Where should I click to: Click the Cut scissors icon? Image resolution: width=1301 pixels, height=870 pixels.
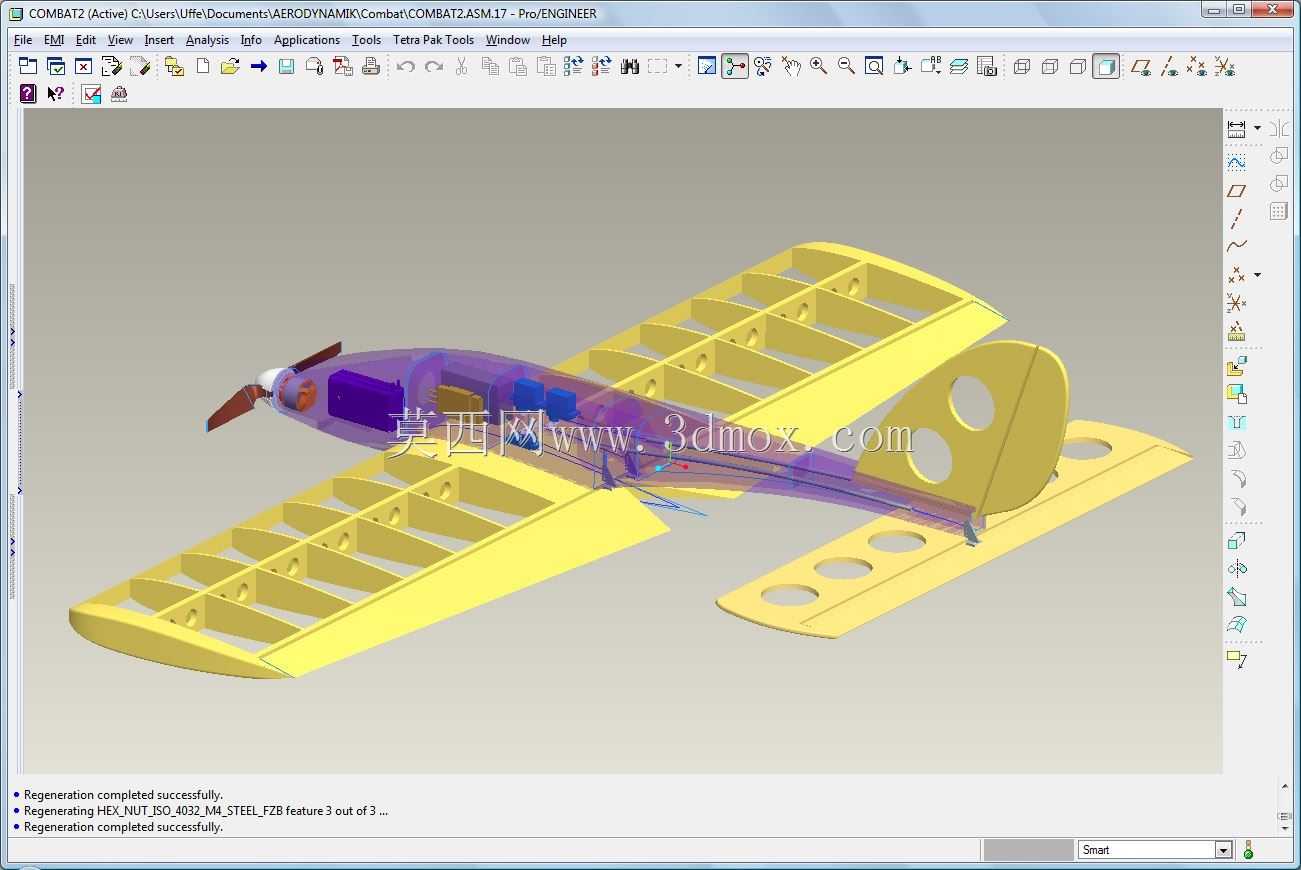click(462, 66)
